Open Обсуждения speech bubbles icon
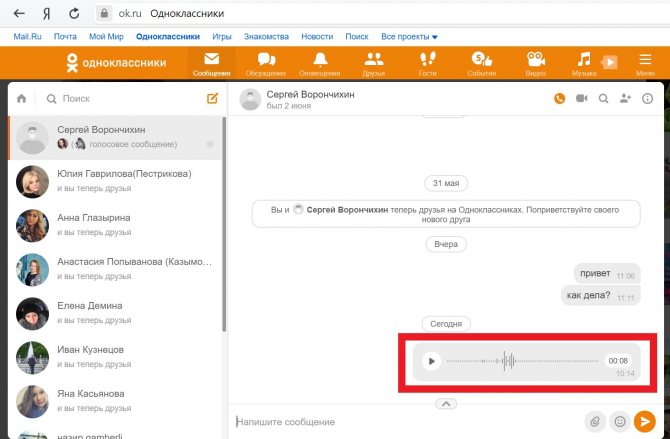Image resolution: width=670 pixels, height=439 pixels. coord(266,63)
